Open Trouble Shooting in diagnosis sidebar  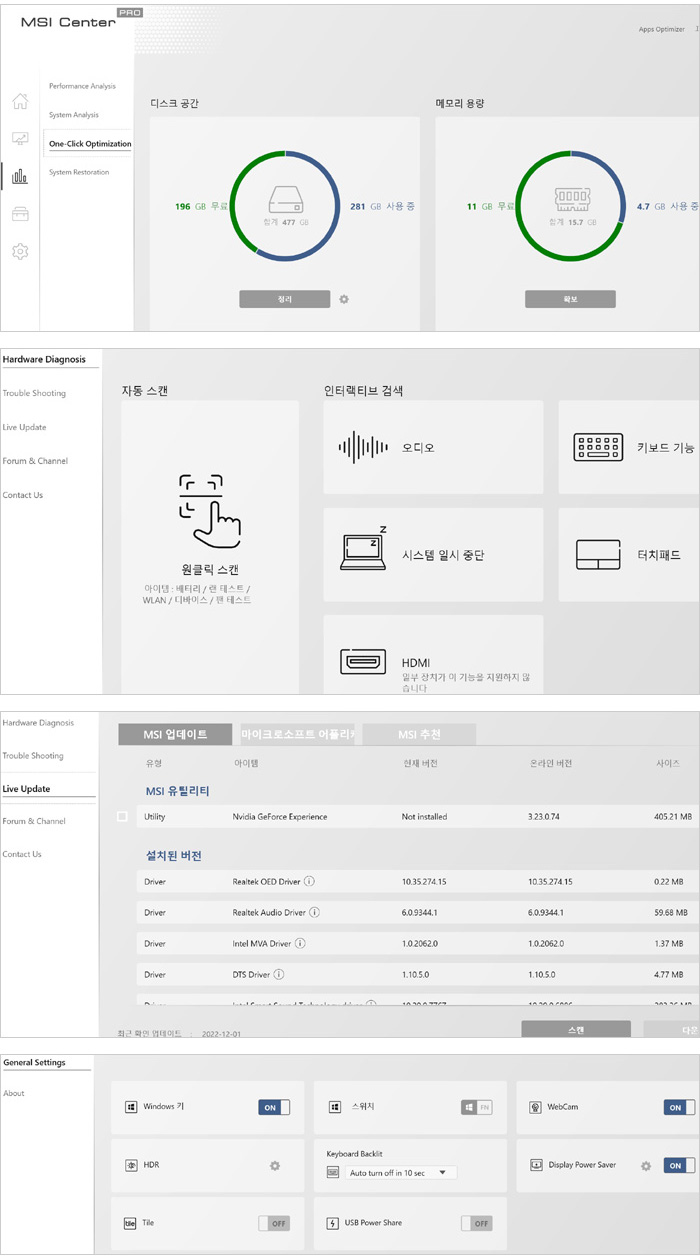pyautogui.click(x=33, y=393)
